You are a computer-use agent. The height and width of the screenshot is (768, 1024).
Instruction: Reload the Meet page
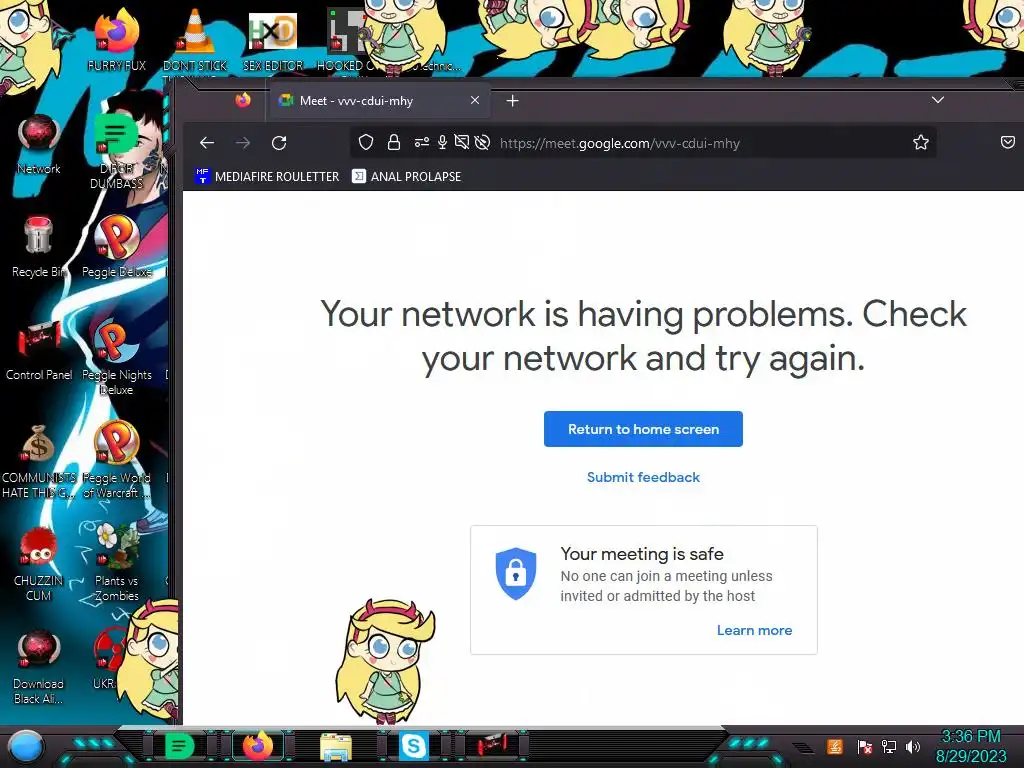(x=279, y=142)
